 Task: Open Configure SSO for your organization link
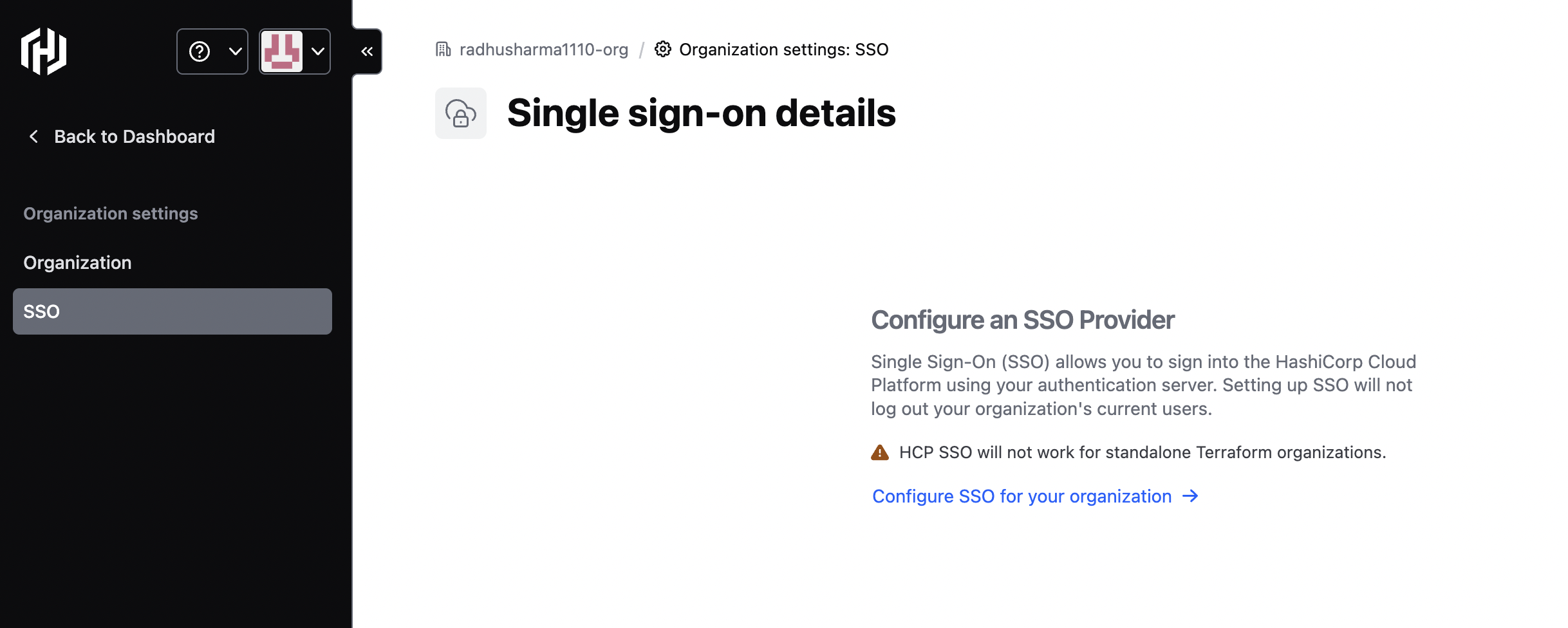pos(1022,496)
